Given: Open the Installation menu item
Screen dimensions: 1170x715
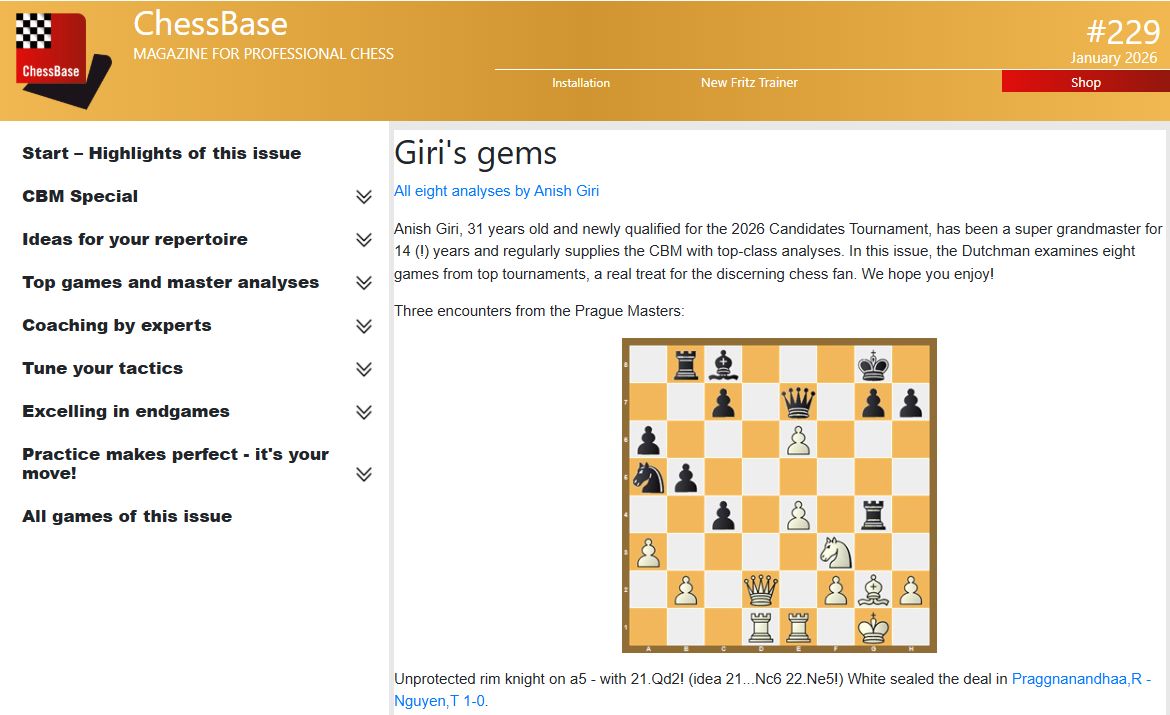Looking at the screenshot, I should pos(581,83).
